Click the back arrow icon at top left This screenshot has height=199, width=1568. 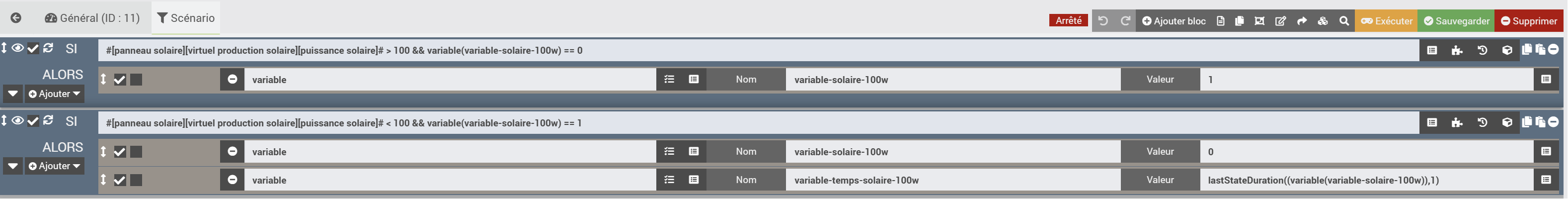click(16, 18)
